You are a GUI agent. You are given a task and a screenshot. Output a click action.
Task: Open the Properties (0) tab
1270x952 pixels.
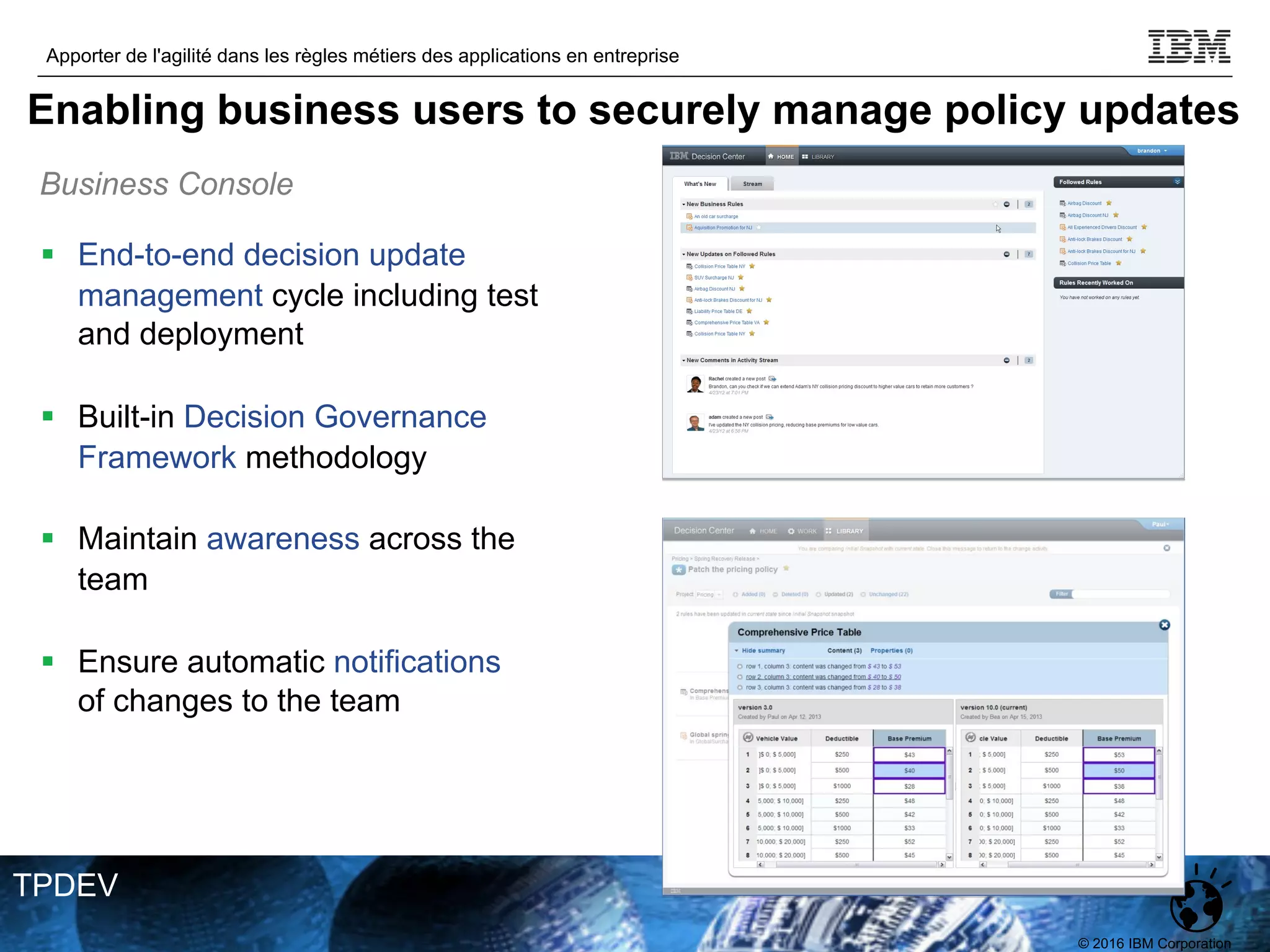tap(891, 651)
